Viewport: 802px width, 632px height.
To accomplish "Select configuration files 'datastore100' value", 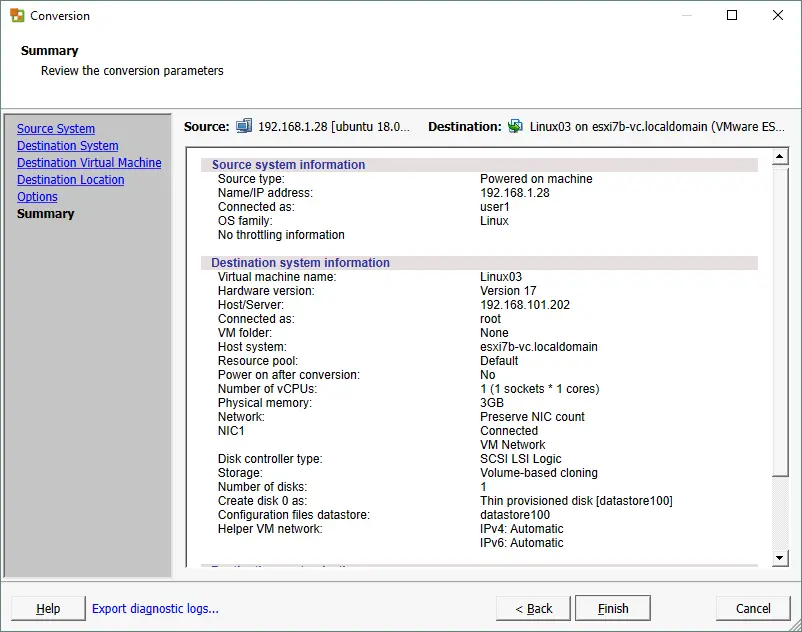I will pos(515,515).
